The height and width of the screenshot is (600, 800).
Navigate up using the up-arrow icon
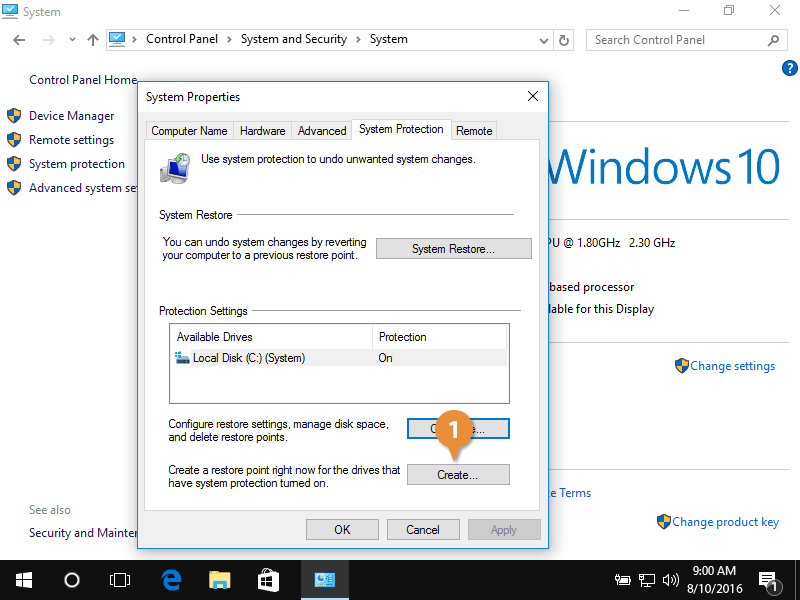point(92,39)
